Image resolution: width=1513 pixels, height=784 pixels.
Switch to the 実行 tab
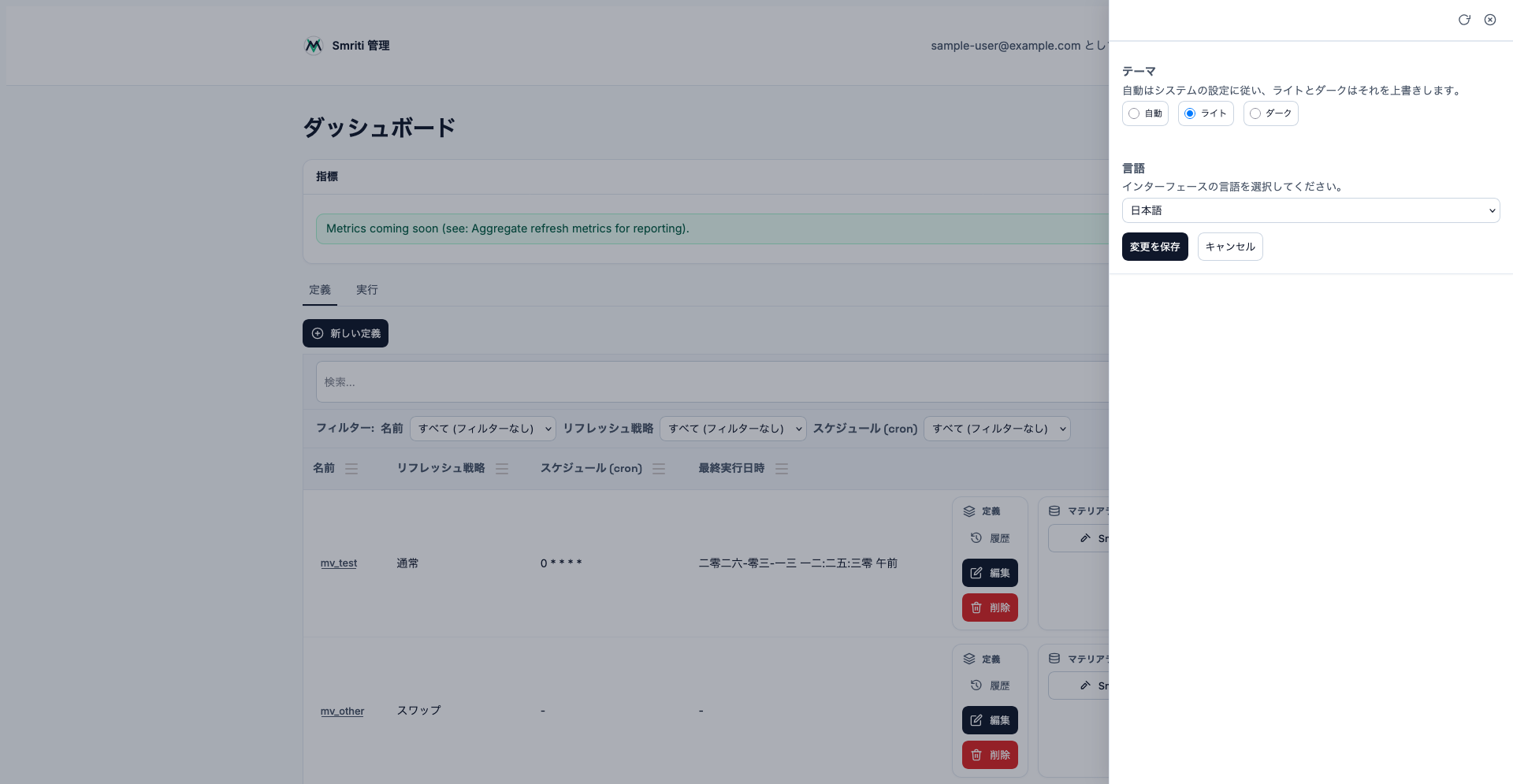pyautogui.click(x=366, y=290)
